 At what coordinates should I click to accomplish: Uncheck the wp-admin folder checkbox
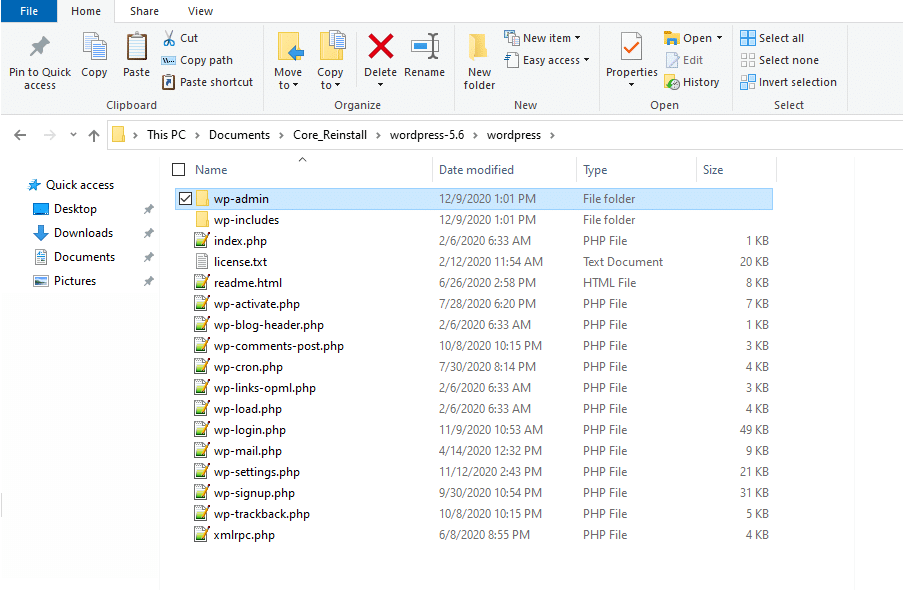click(x=184, y=198)
